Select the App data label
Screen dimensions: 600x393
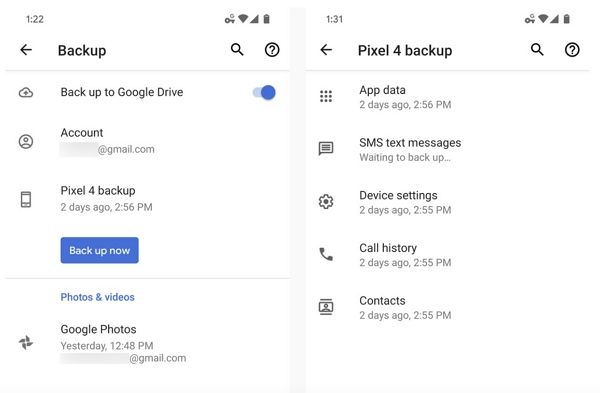point(382,90)
